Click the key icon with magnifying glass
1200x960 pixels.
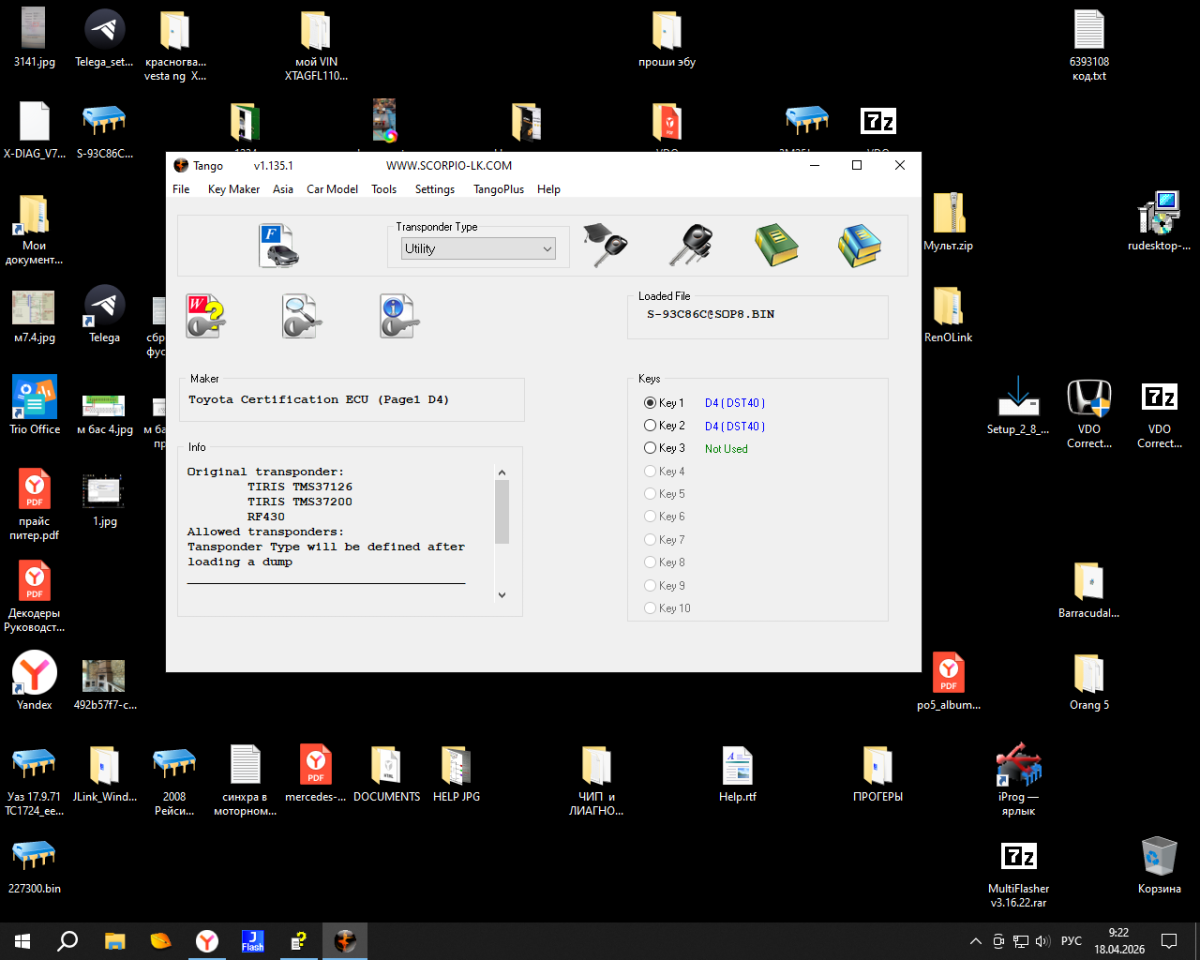click(302, 316)
